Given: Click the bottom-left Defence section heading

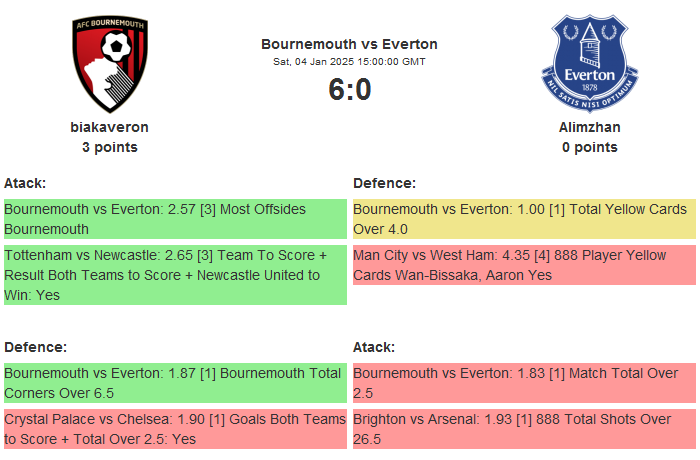Looking at the screenshot, I should pyautogui.click(x=35, y=347).
